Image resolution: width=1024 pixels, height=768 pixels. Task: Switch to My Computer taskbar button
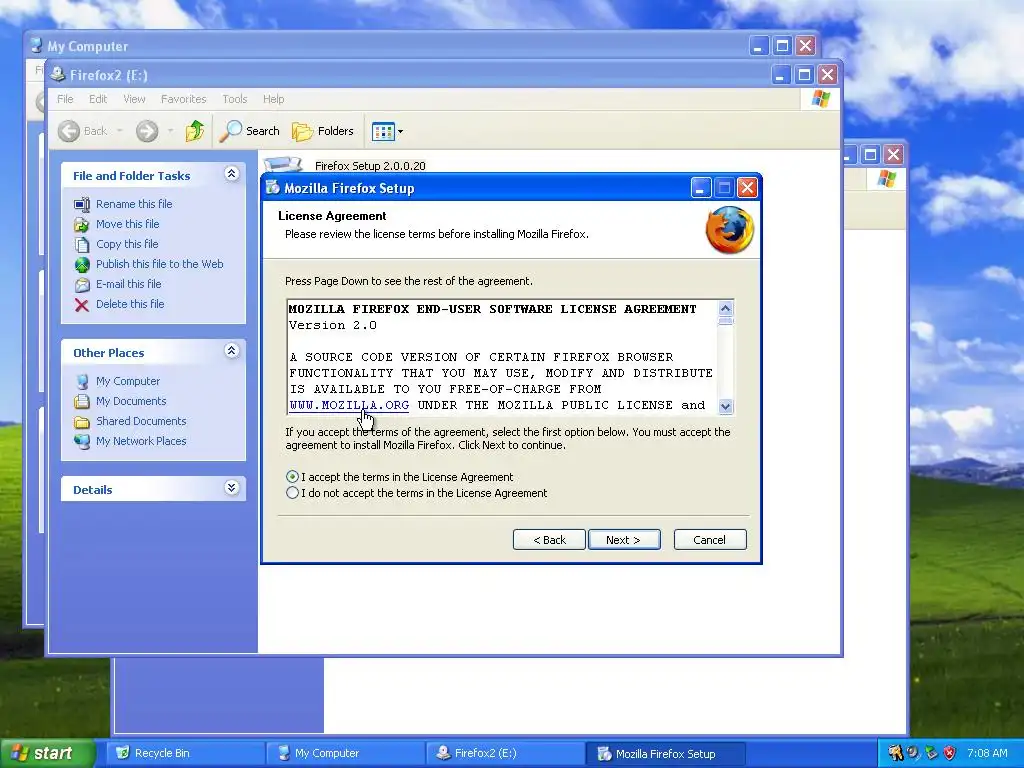click(x=345, y=754)
